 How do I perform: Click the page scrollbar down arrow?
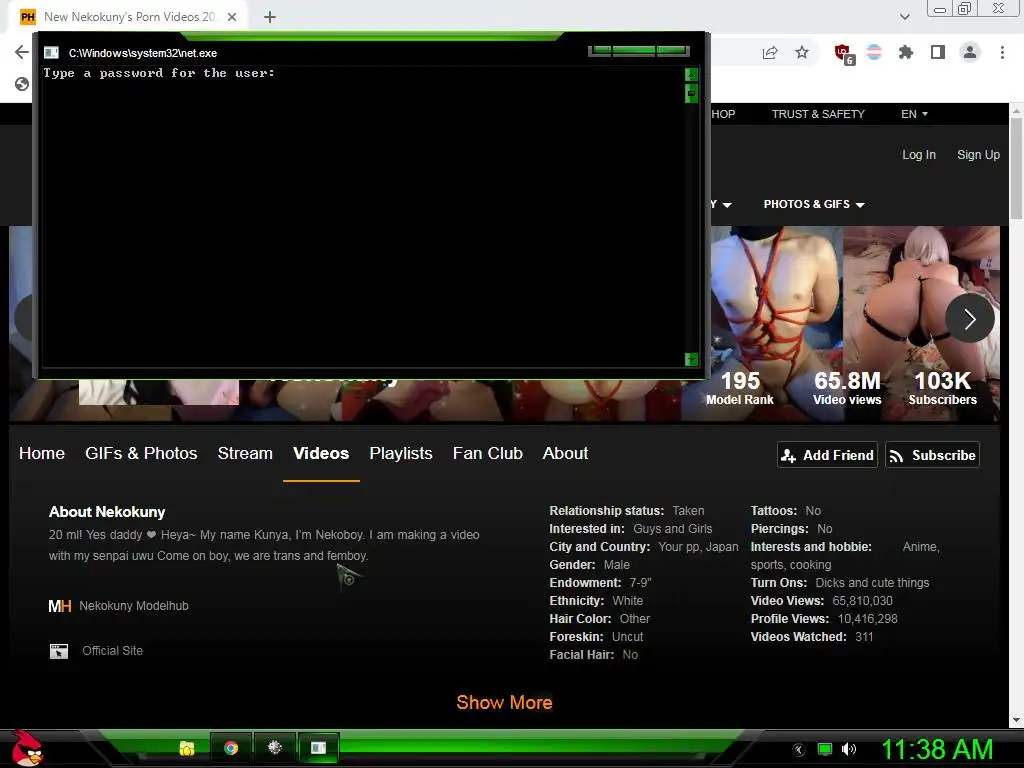click(1016, 720)
